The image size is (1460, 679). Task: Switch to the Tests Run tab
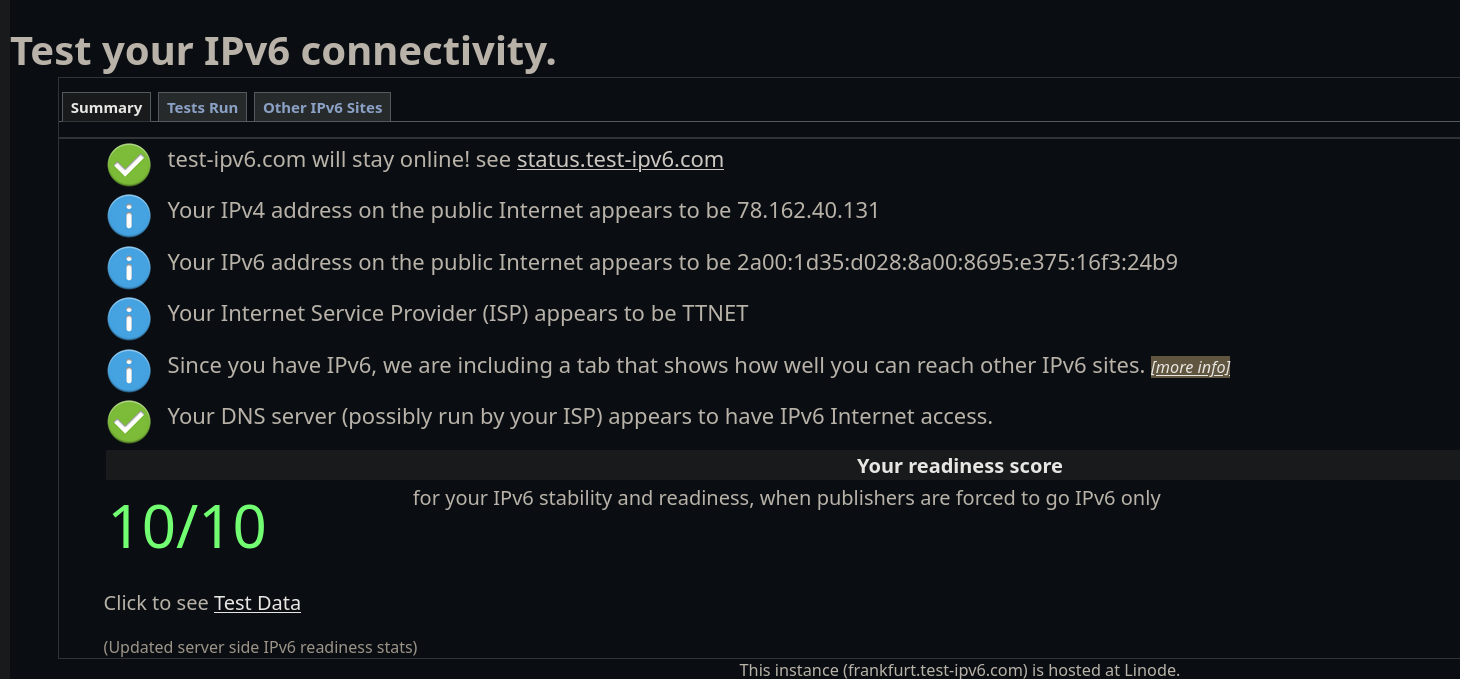click(202, 108)
